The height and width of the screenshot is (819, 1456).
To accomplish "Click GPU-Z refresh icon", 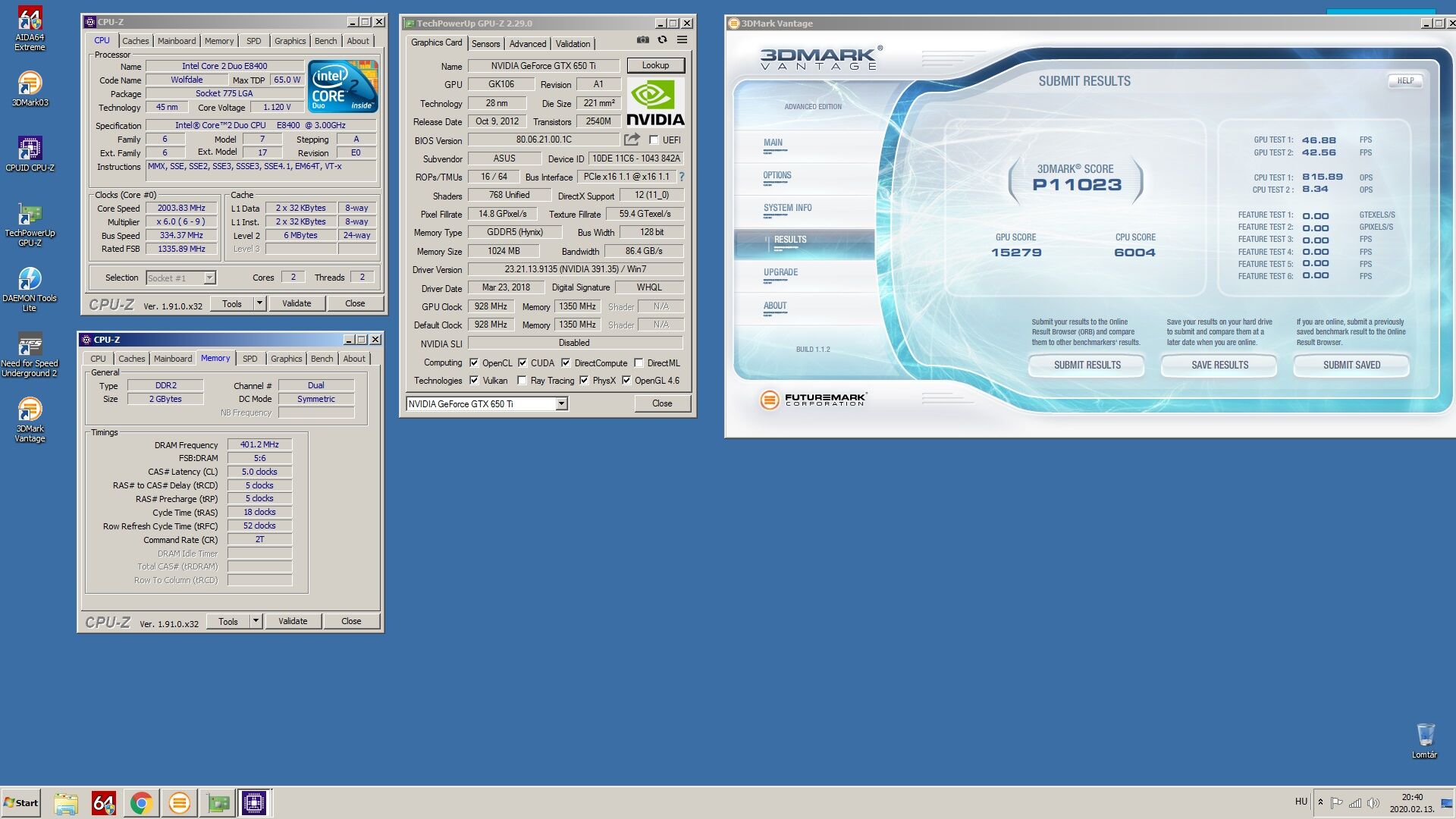I will pyautogui.click(x=662, y=40).
